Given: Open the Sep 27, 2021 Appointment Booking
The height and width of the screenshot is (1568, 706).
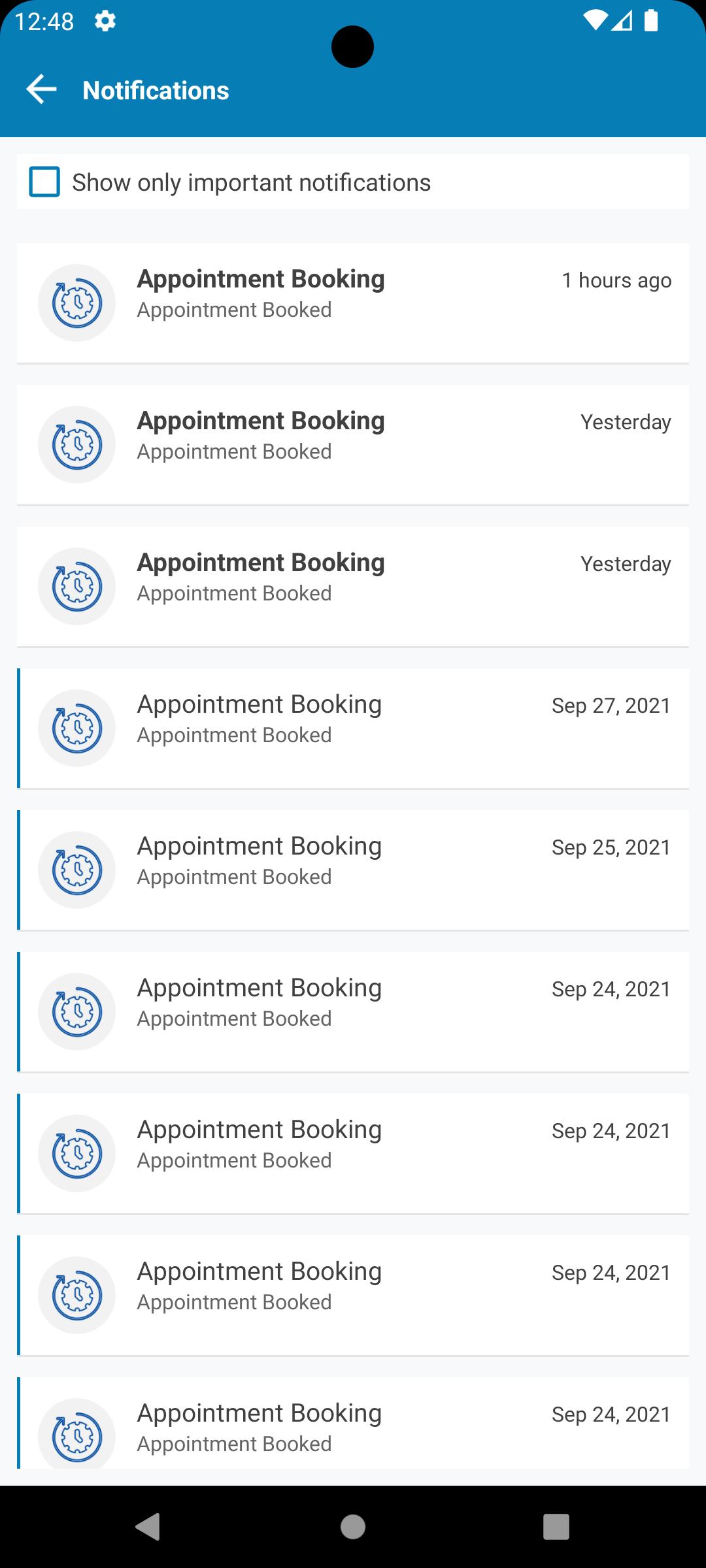Looking at the screenshot, I should pos(353,728).
